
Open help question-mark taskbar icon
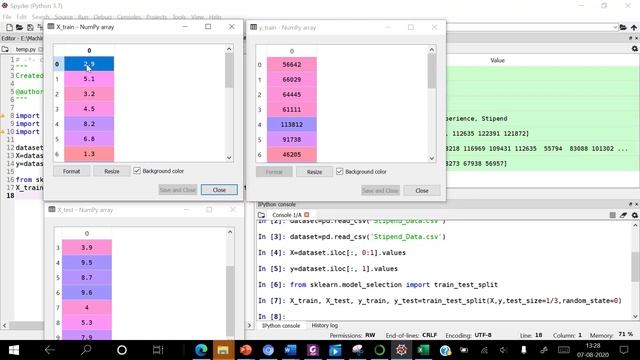(445, 350)
